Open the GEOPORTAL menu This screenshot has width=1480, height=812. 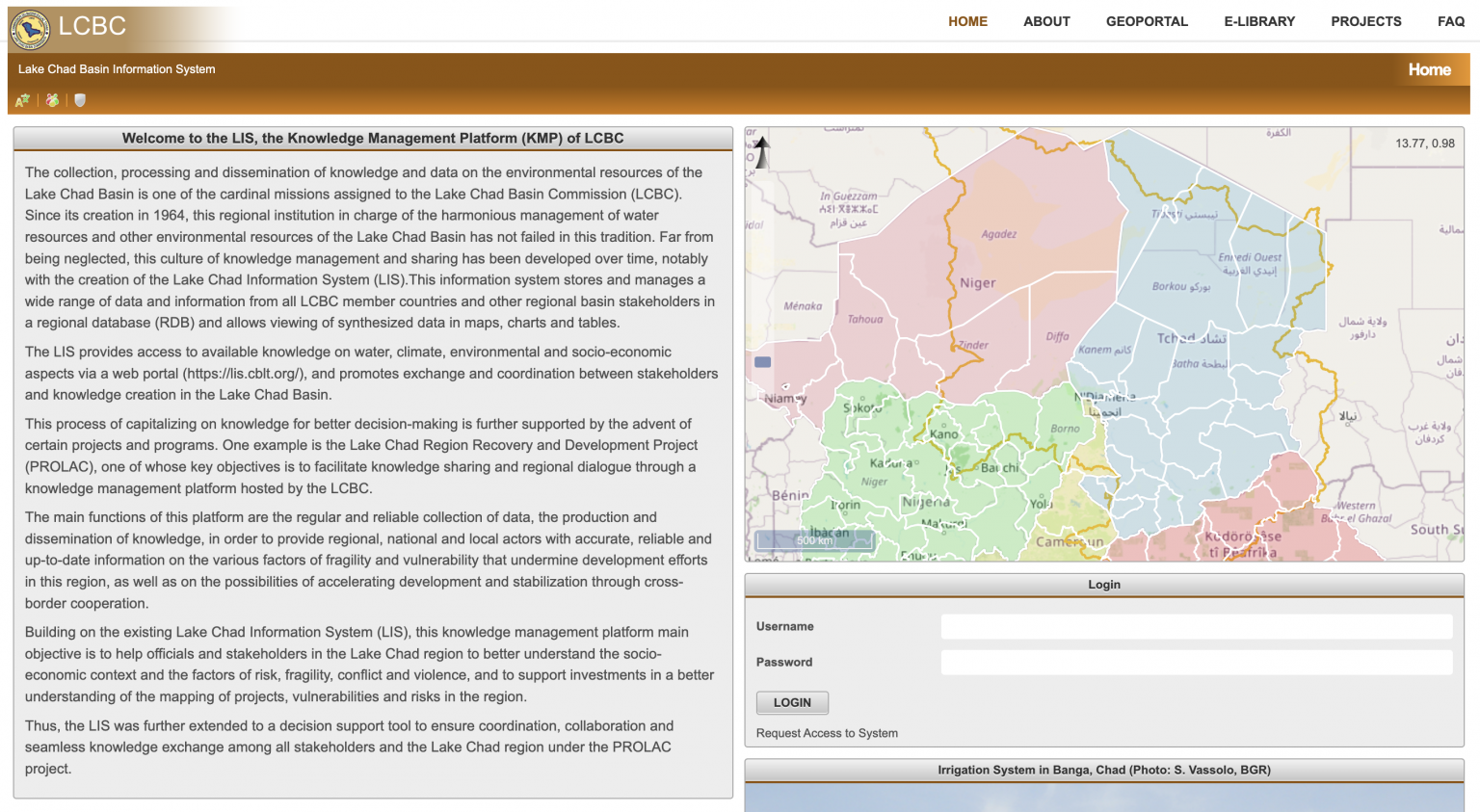1147,21
